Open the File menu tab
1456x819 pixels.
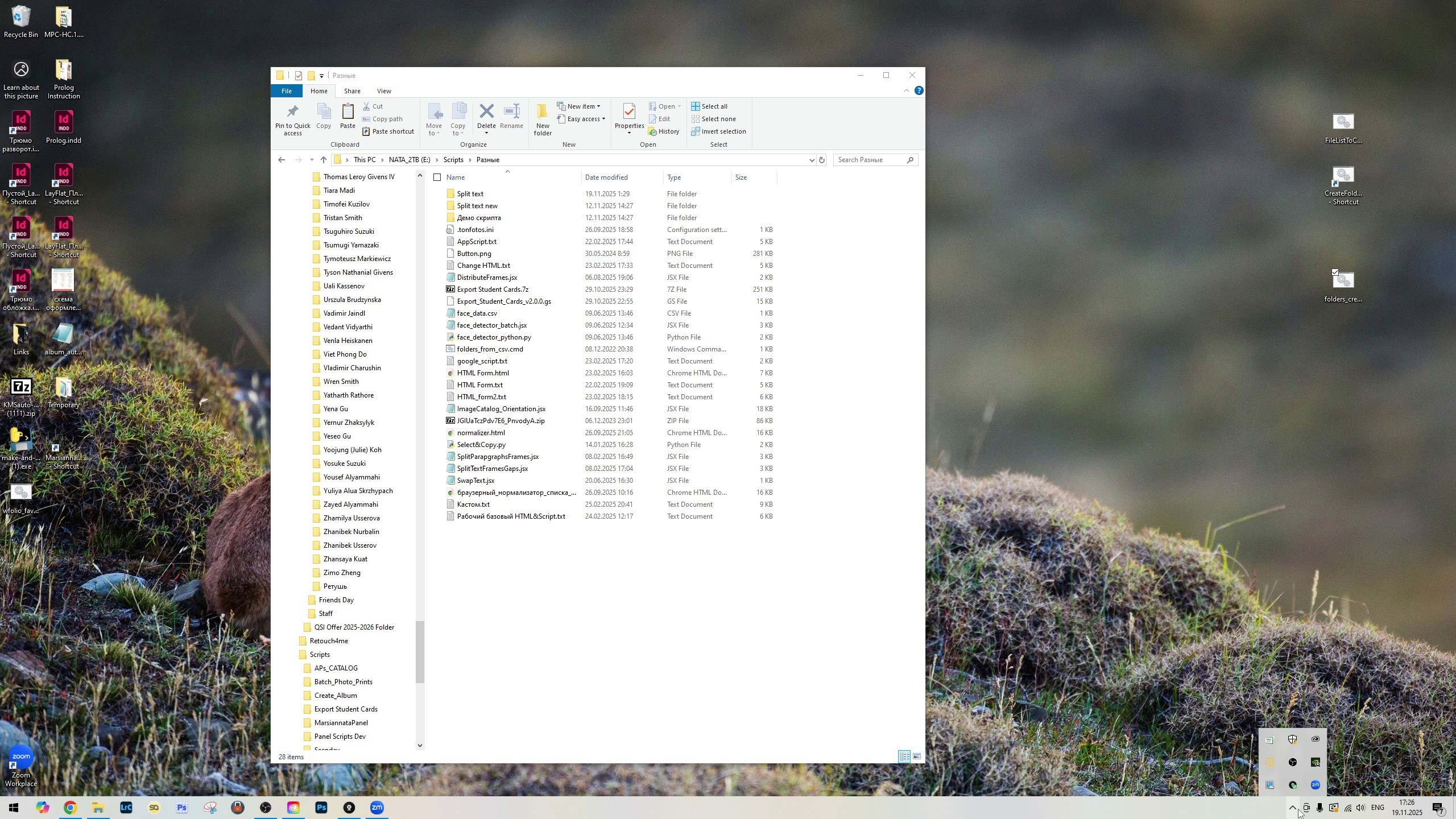(x=287, y=91)
